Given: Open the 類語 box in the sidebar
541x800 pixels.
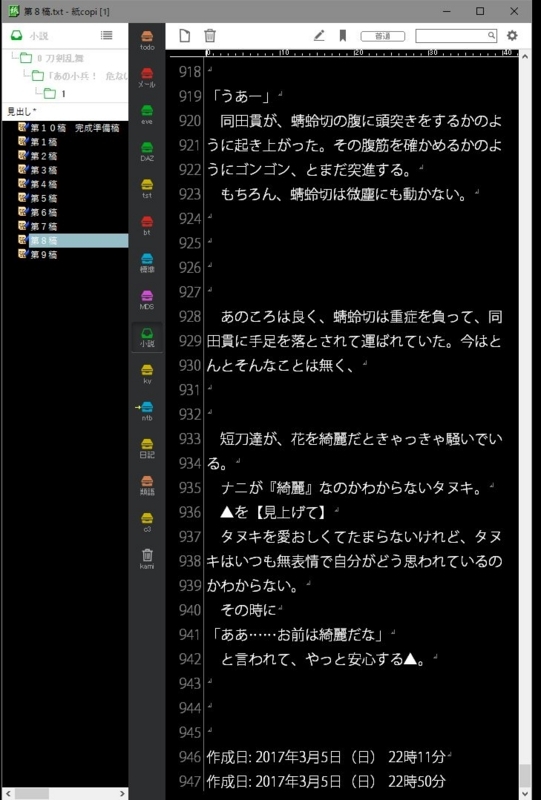Looking at the screenshot, I should pyautogui.click(x=147, y=485).
